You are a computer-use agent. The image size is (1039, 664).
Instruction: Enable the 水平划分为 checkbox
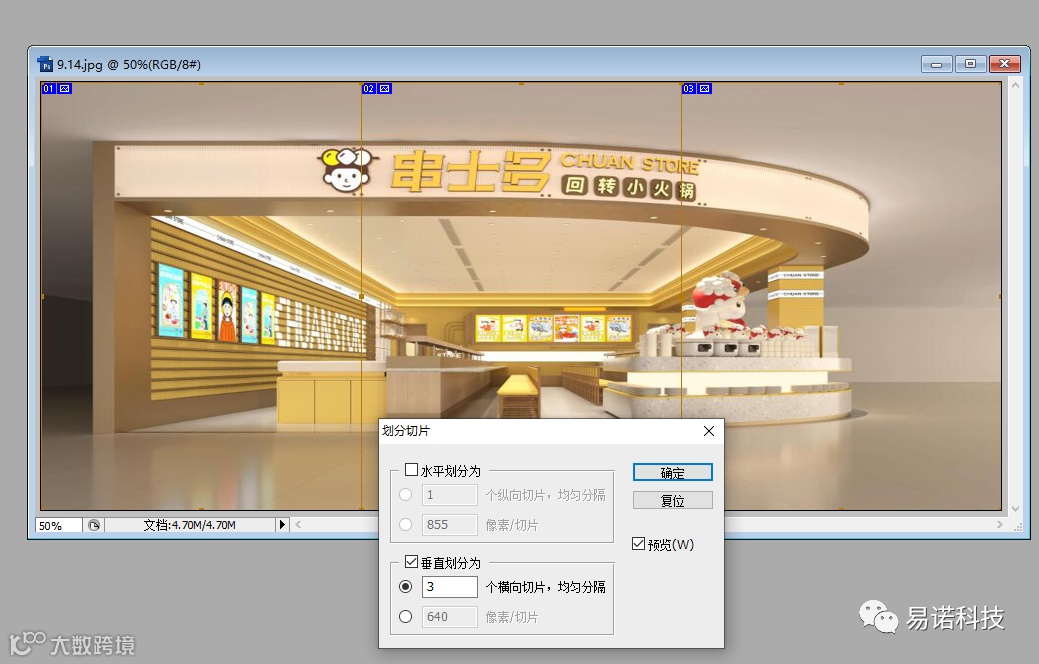click(x=411, y=470)
